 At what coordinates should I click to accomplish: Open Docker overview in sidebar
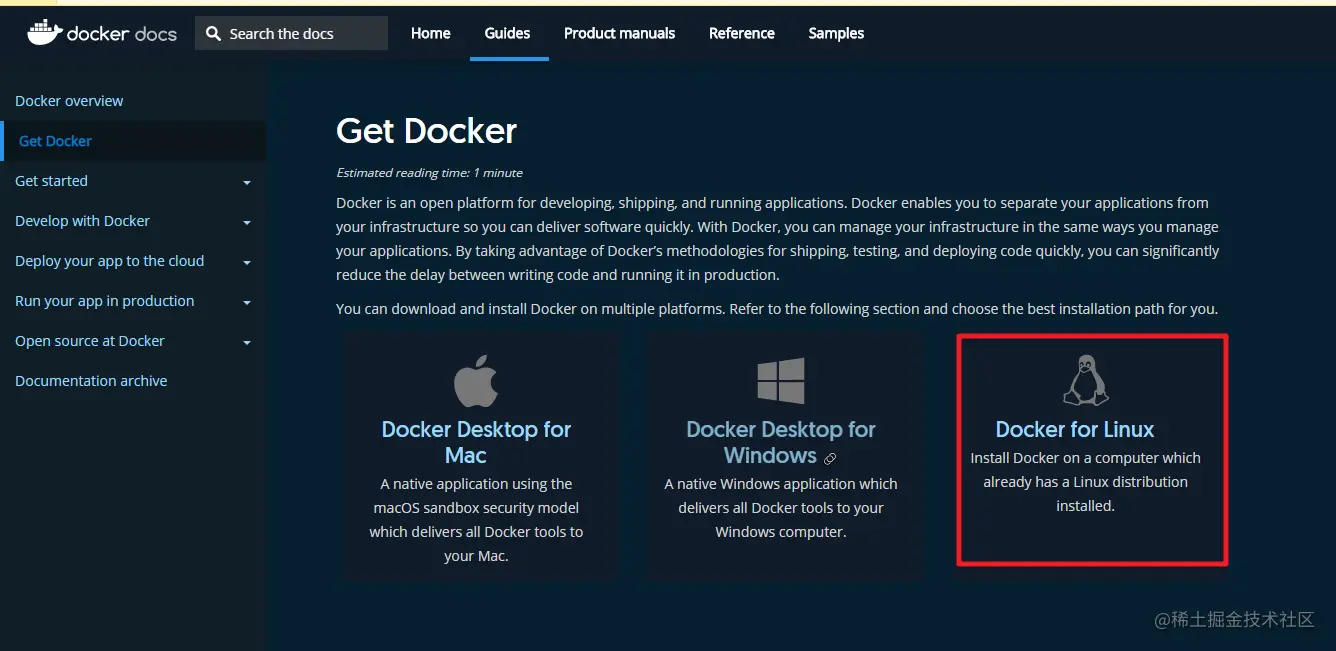[69, 101]
